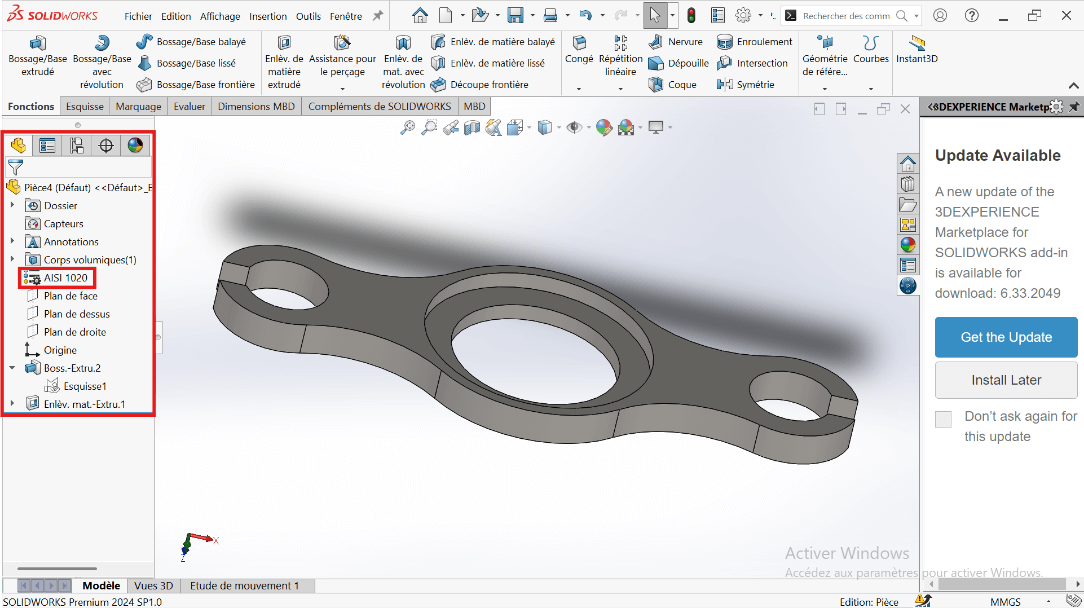The width and height of the screenshot is (1084, 608).
Task: Collapse the Boss.-Extru.2 feature
Action: point(12,368)
